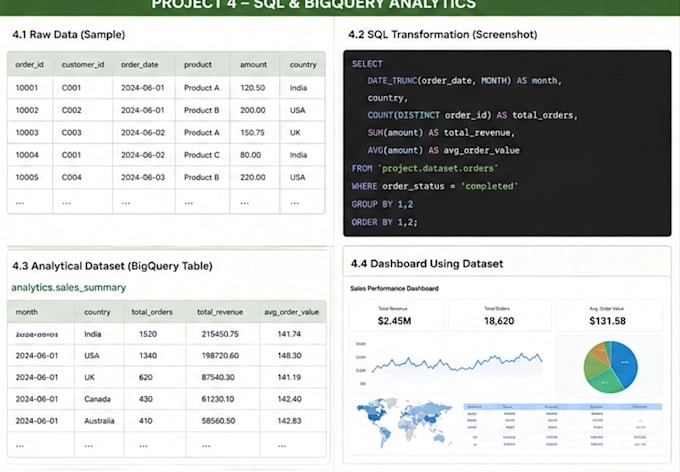The height and width of the screenshot is (472, 680).
Task: Click the FROM project.dataset.orders line
Action: (x=425, y=168)
